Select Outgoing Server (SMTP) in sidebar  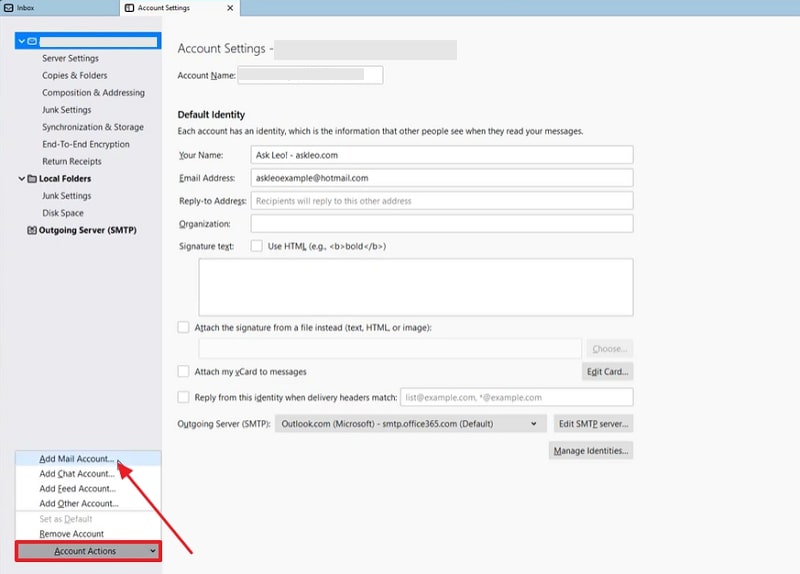click(88, 230)
